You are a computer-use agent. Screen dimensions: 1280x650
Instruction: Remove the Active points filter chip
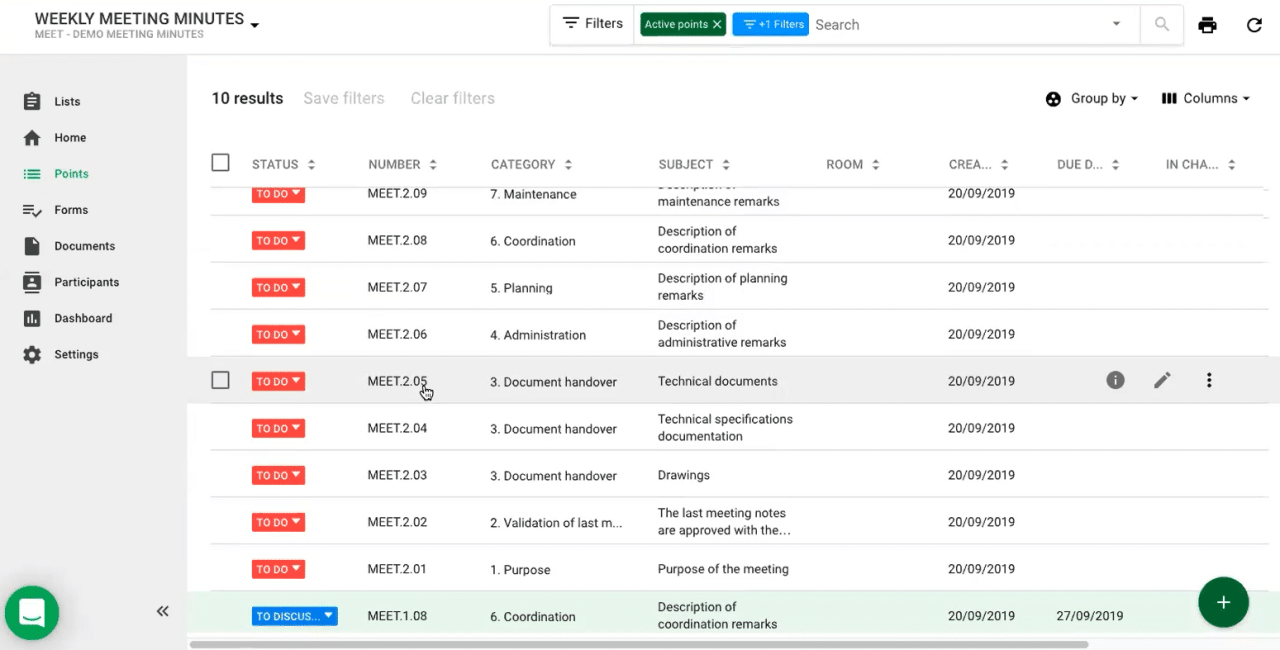[x=717, y=25]
